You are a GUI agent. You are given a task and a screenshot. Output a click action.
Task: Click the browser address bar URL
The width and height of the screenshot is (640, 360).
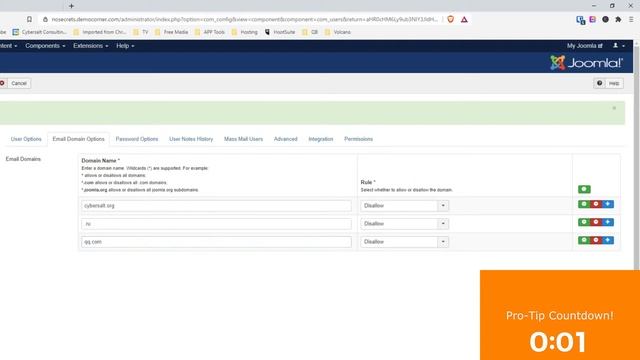point(245,19)
